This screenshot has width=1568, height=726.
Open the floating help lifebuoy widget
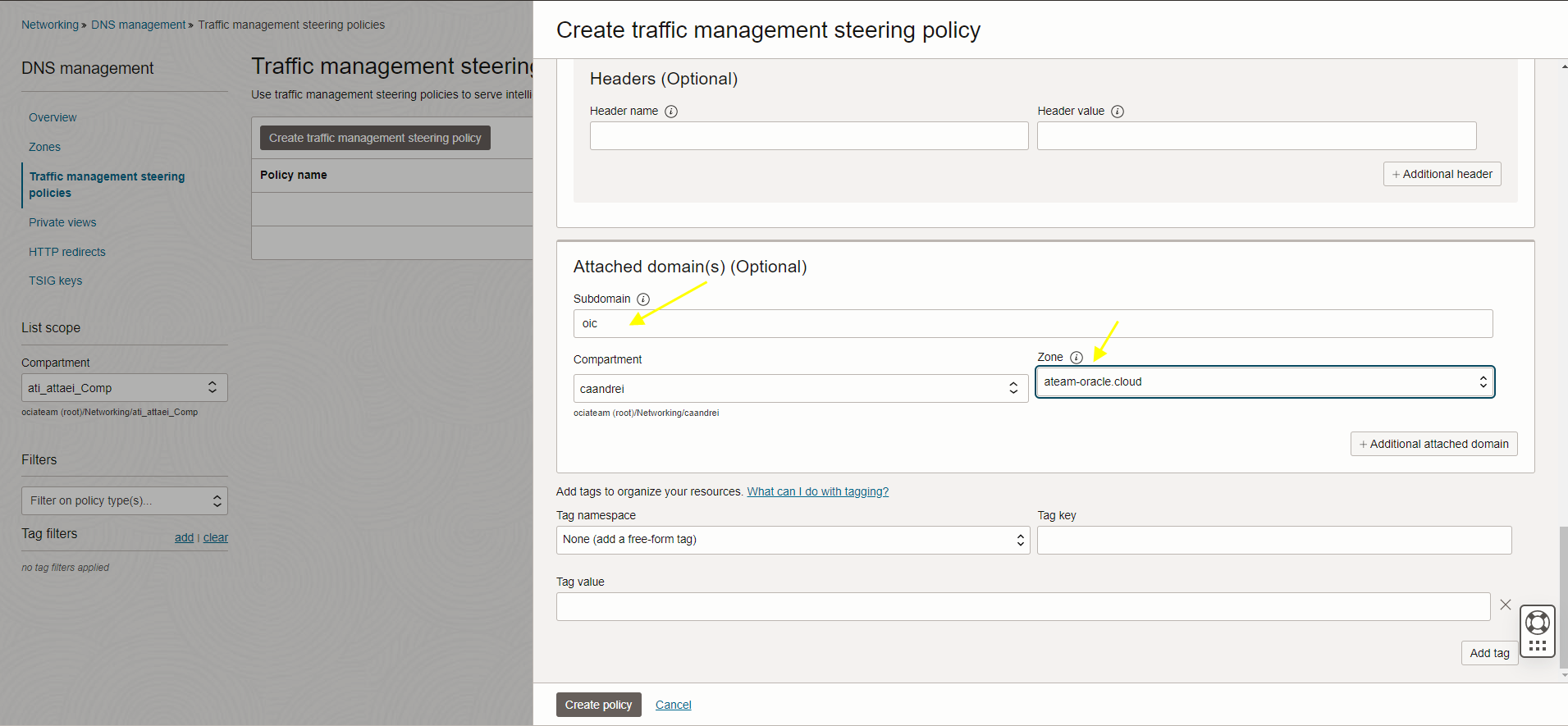tap(1537, 623)
